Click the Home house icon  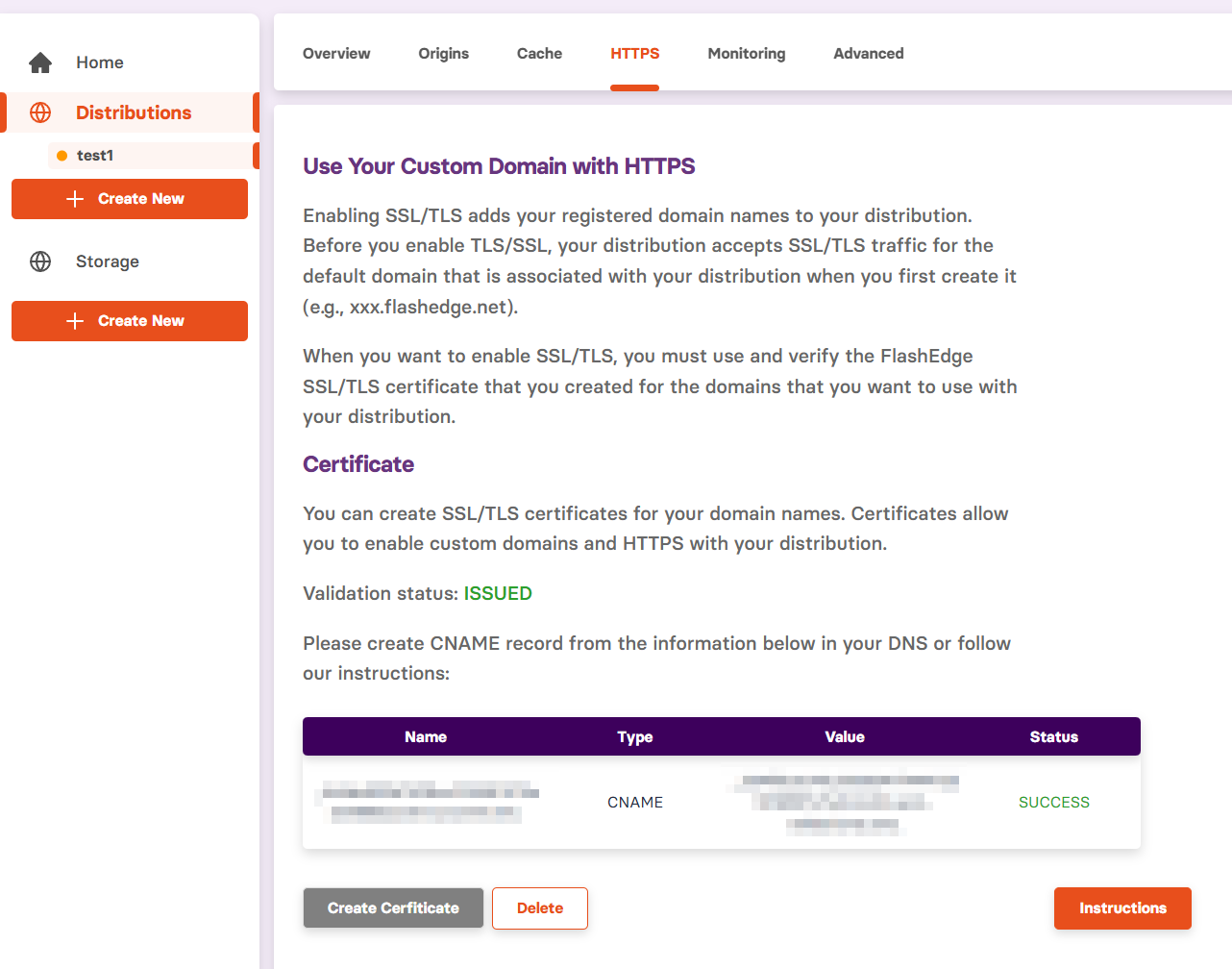tap(40, 62)
